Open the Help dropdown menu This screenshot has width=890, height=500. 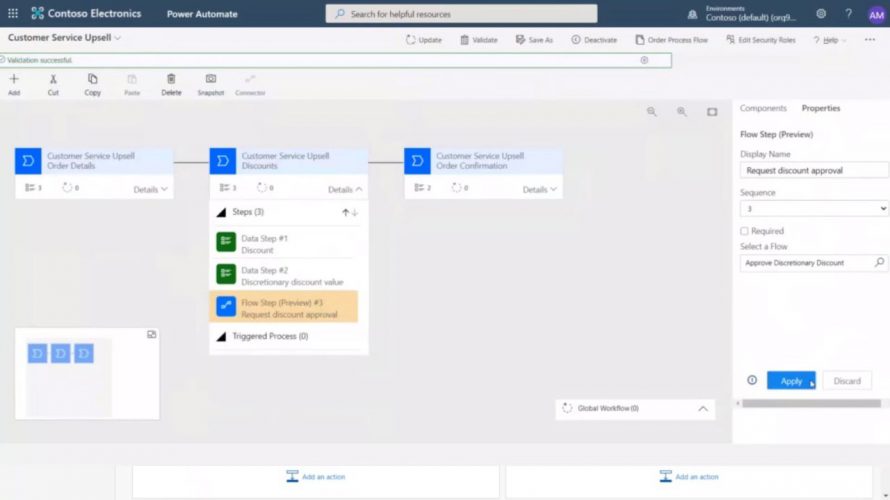coord(829,40)
